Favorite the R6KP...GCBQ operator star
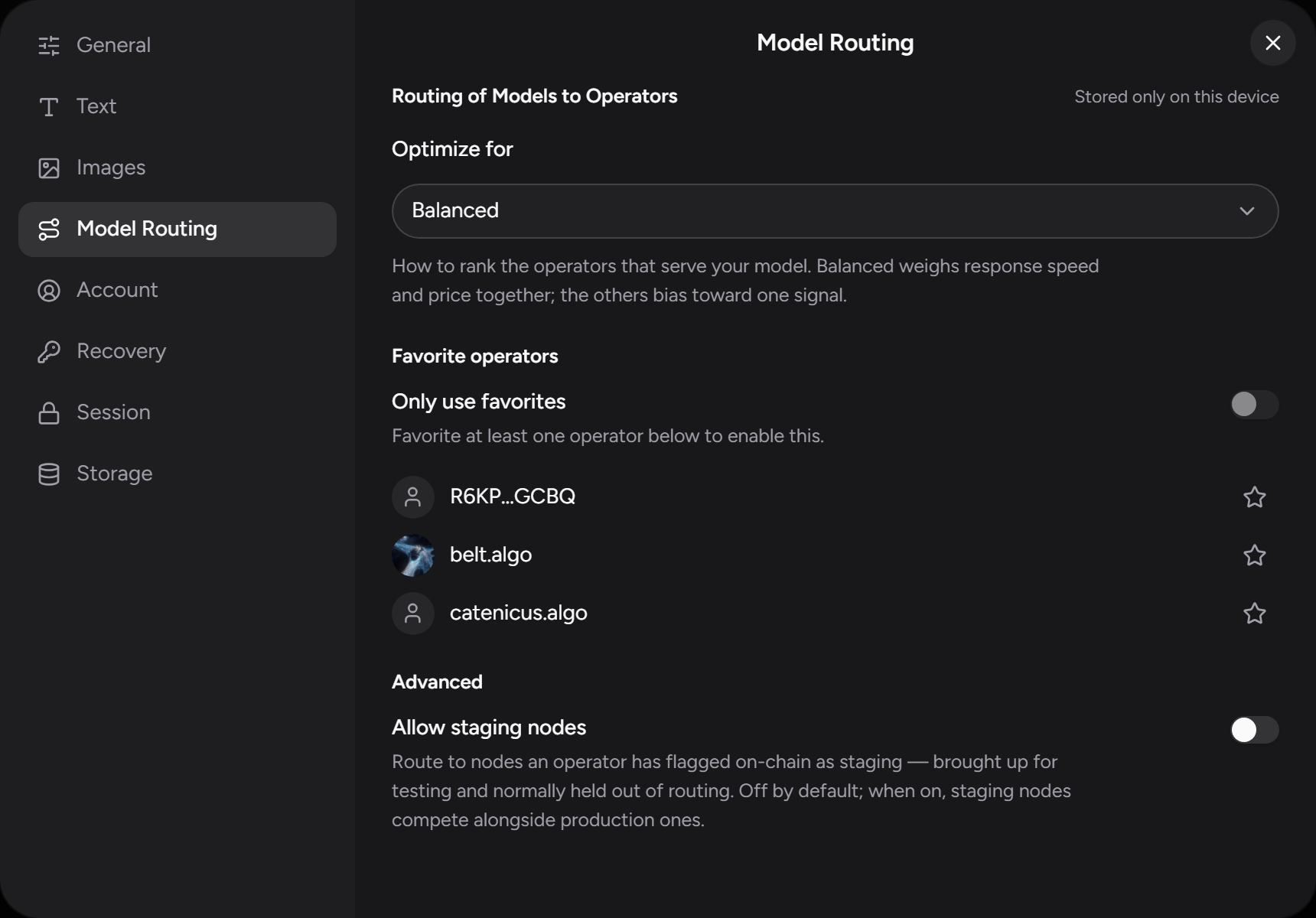 [1254, 497]
